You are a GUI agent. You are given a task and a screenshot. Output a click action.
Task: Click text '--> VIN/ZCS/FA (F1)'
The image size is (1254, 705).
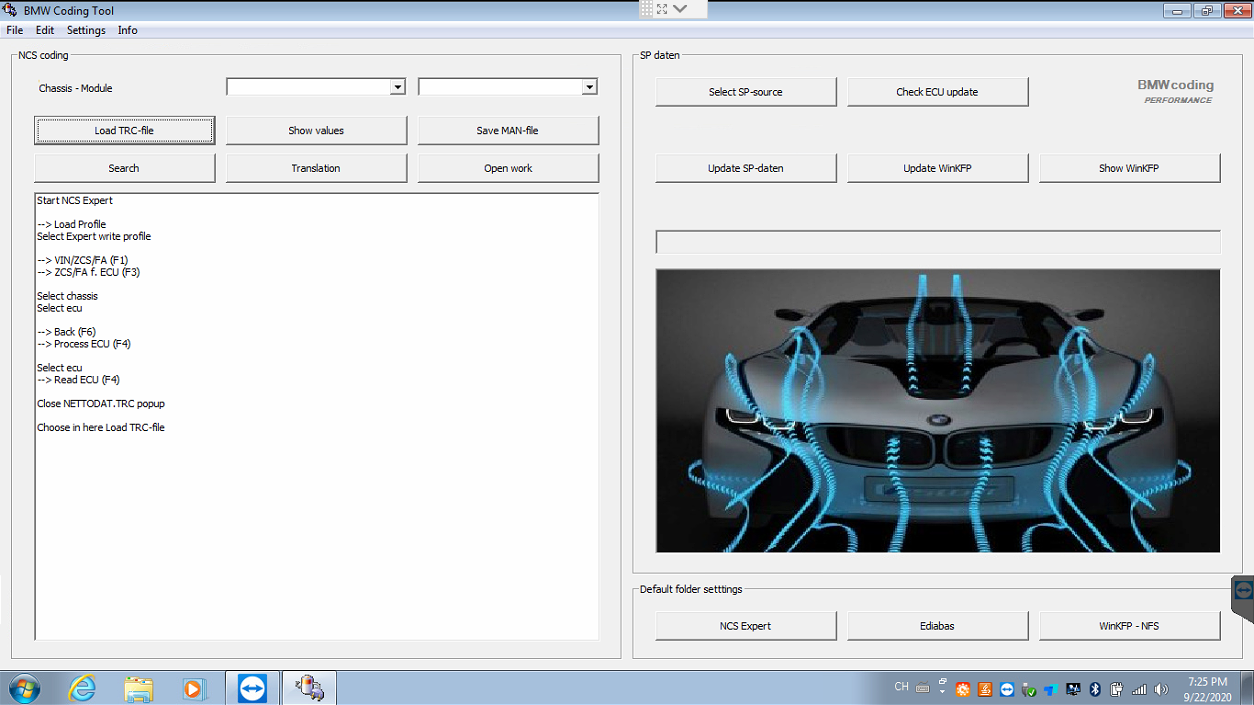pos(82,260)
